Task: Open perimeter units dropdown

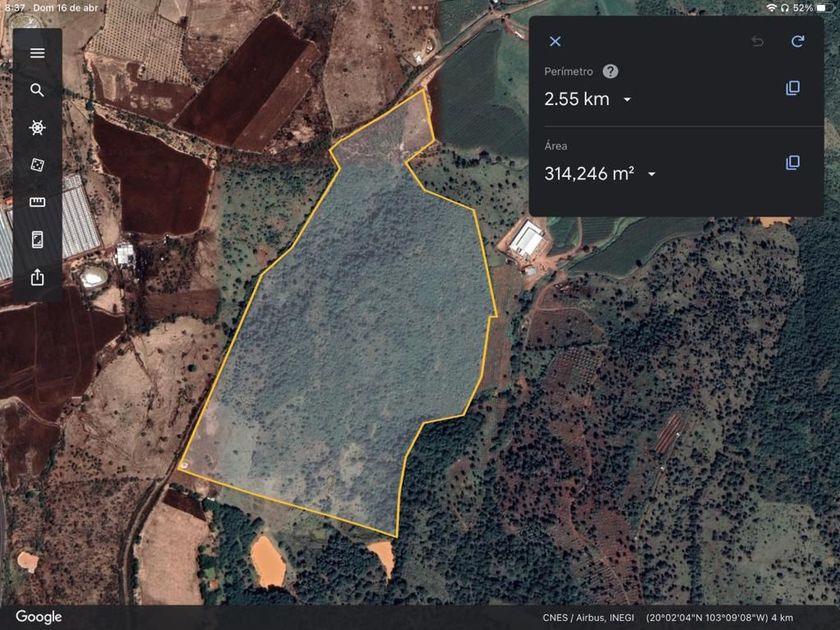Action: (x=627, y=100)
